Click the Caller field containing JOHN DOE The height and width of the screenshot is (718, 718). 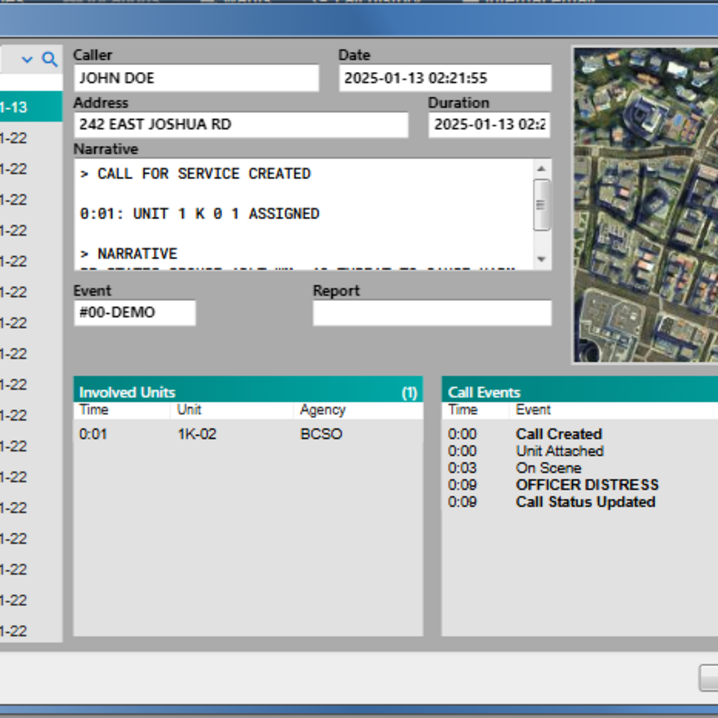(196, 78)
